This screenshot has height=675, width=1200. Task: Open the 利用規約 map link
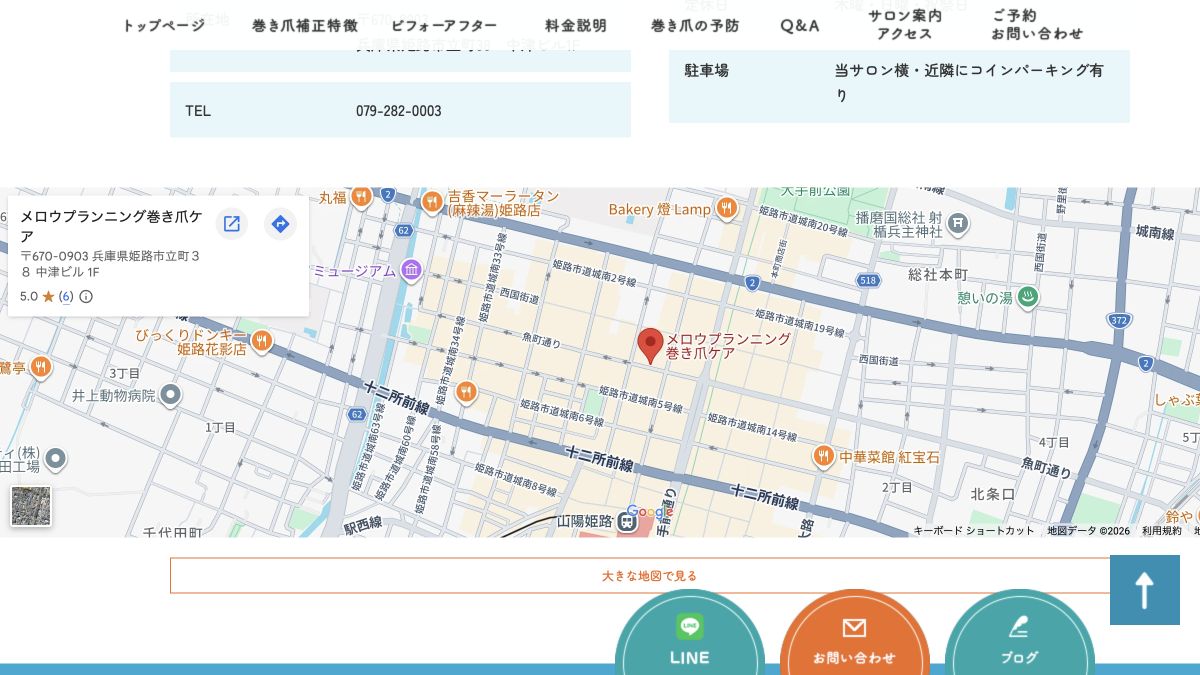(x=1162, y=531)
